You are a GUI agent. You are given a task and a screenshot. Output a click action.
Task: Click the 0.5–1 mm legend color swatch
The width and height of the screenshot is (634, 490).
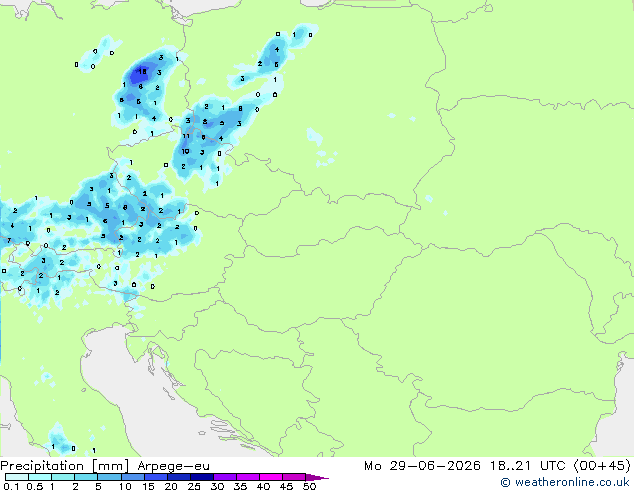tap(40, 477)
